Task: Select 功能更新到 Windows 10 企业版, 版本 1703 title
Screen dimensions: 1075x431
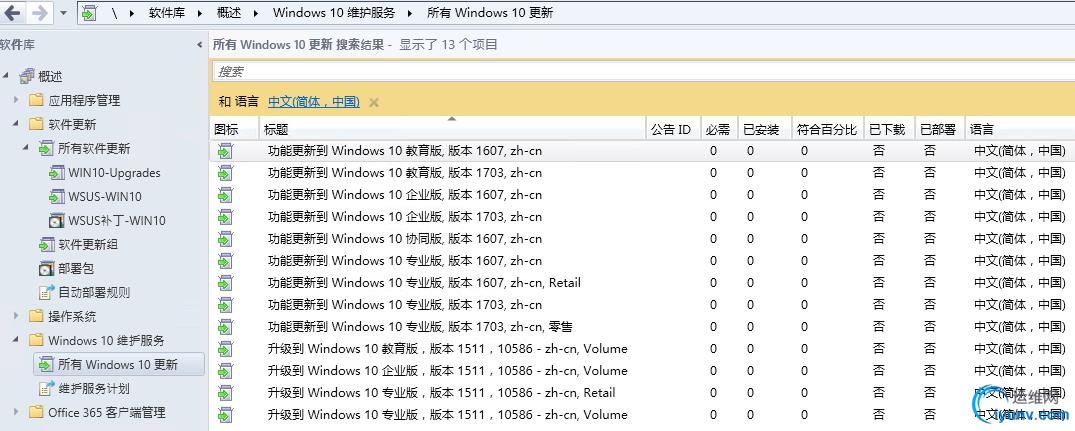Action: tap(404, 217)
